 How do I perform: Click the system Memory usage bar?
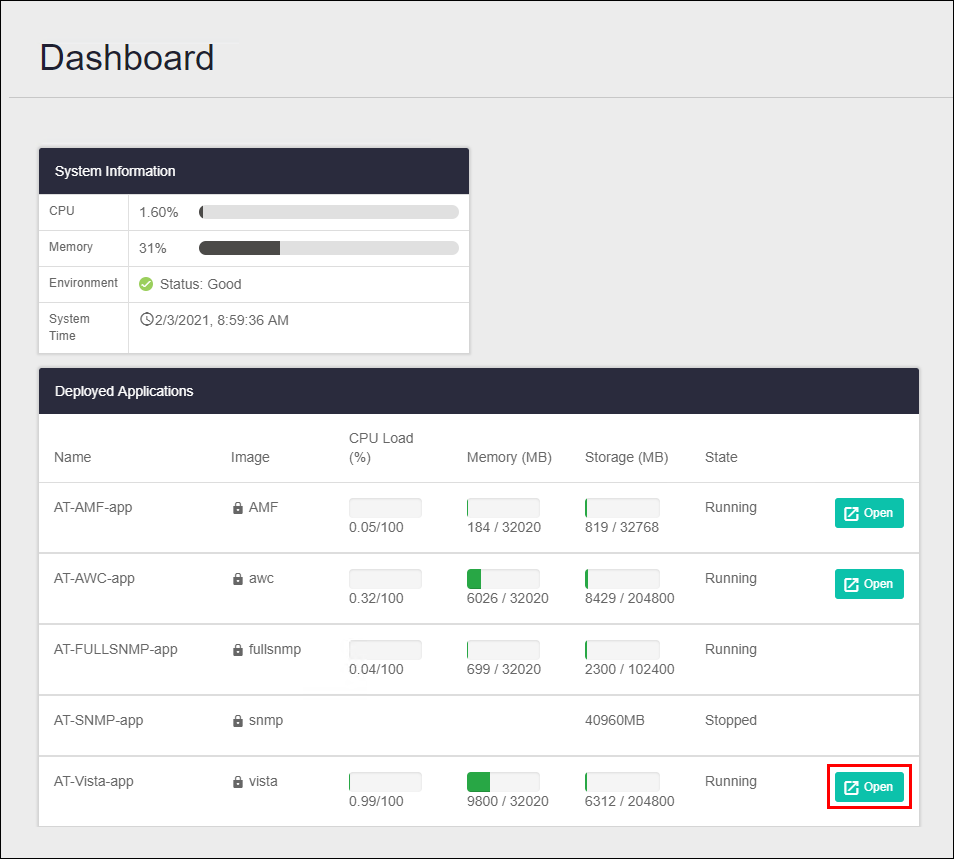[x=329, y=248]
